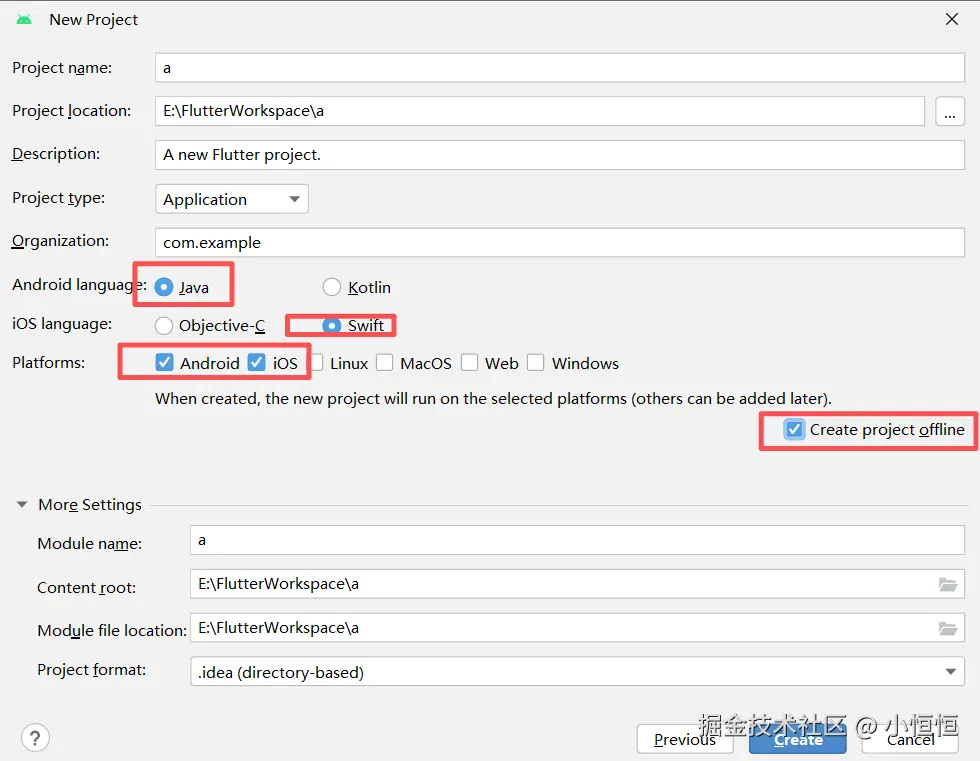
Task: Click the 'Platforms:' label
Action: tap(48, 362)
